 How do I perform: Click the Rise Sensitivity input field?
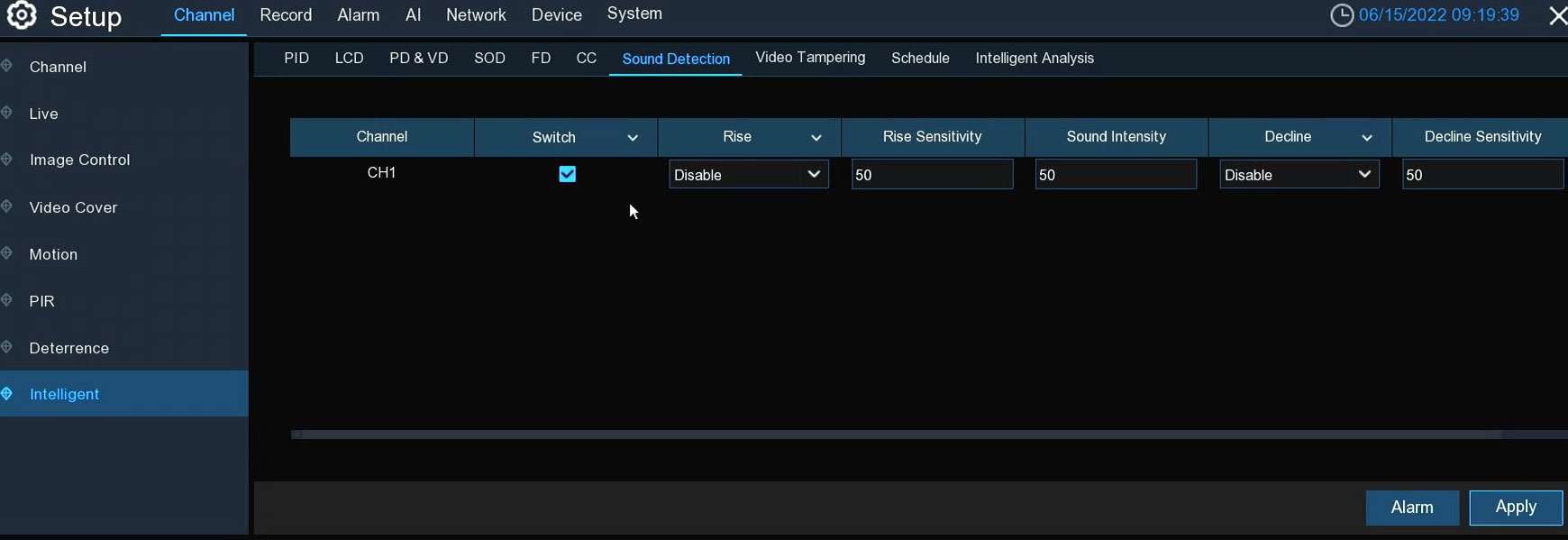932,175
